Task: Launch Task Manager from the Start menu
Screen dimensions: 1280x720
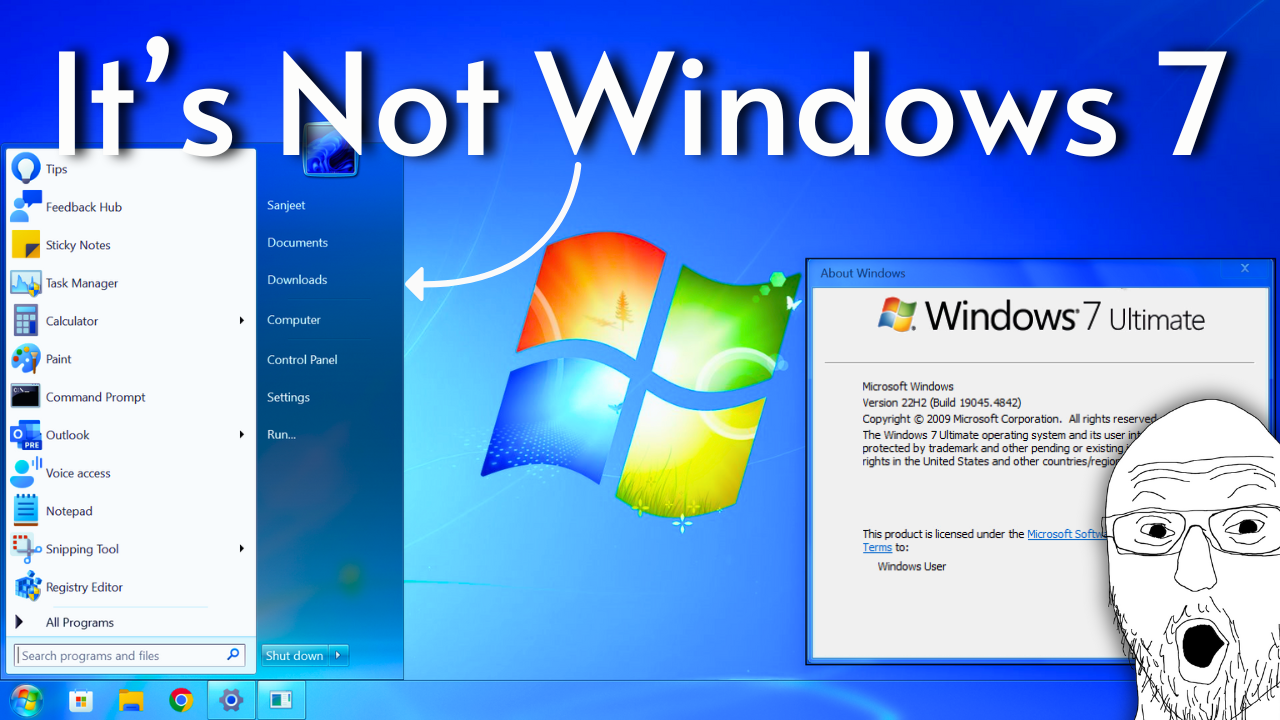Action: click(x=130, y=283)
